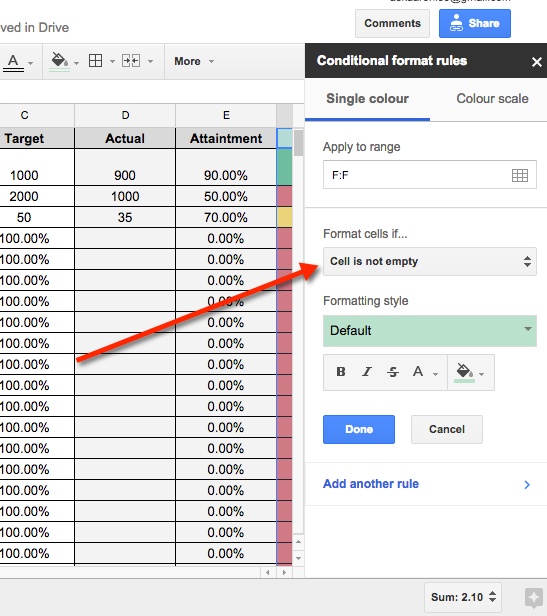
Task: Open the borders dropdown arrow
Action: click(112, 61)
